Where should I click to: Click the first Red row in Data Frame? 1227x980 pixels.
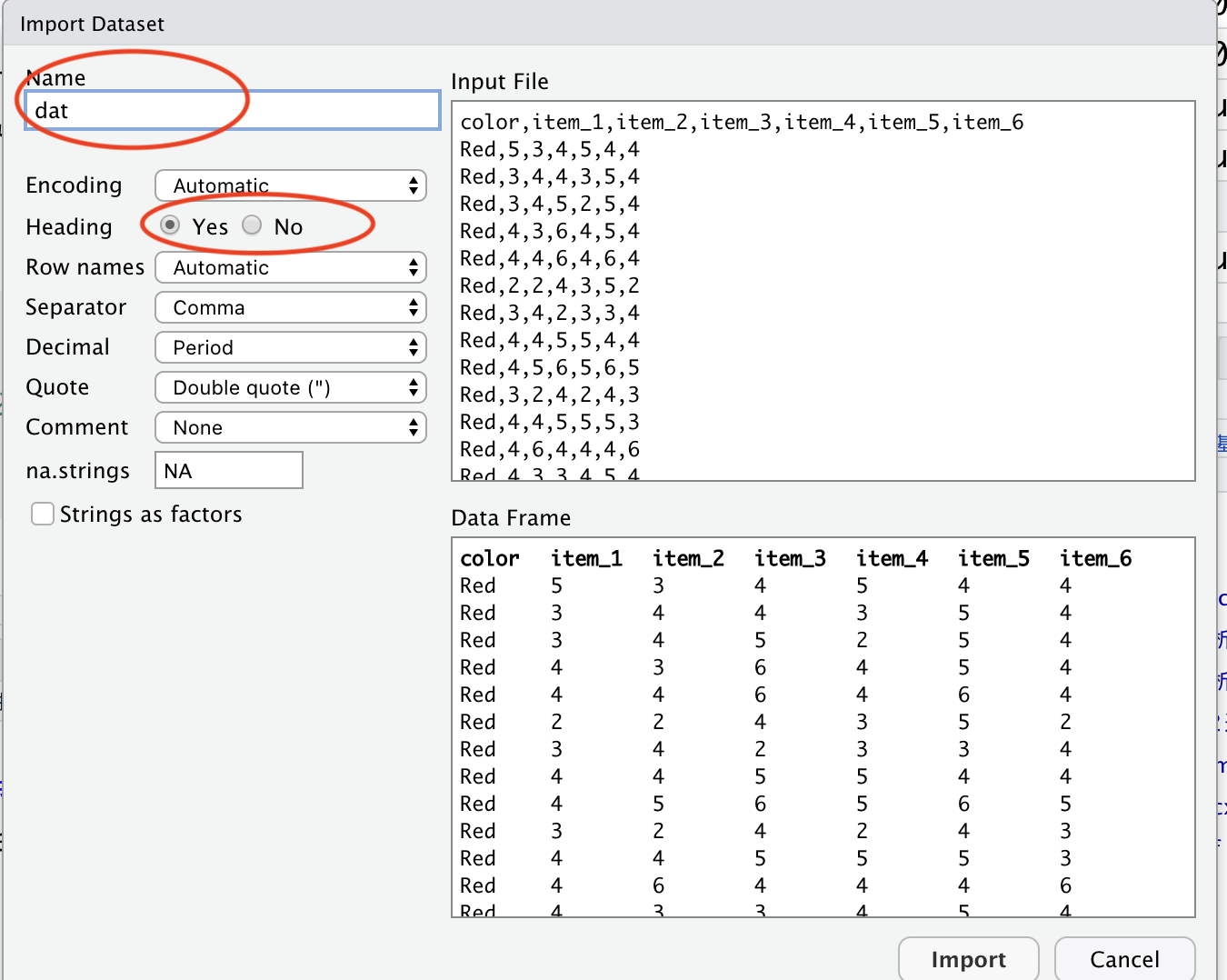click(478, 586)
